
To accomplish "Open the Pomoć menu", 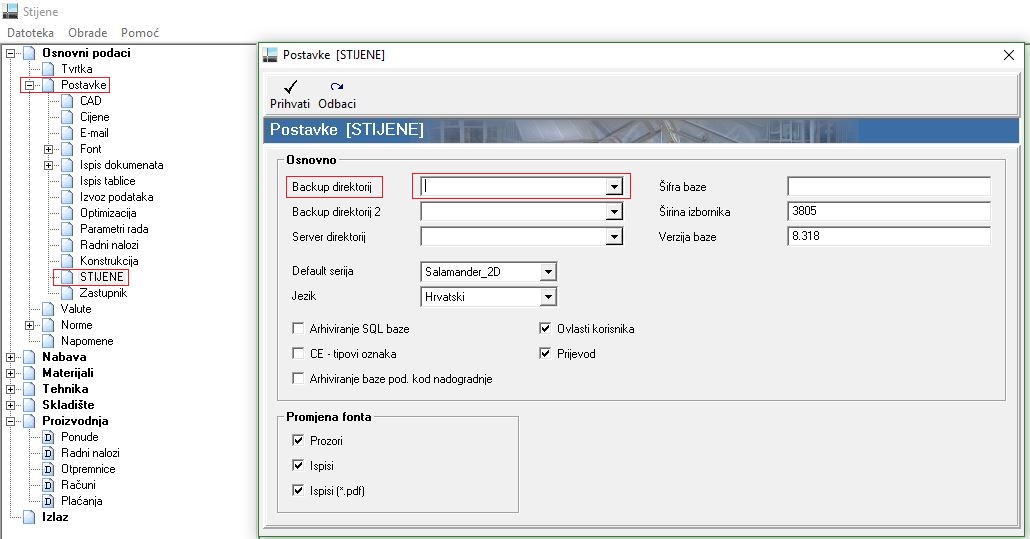I will point(139,32).
